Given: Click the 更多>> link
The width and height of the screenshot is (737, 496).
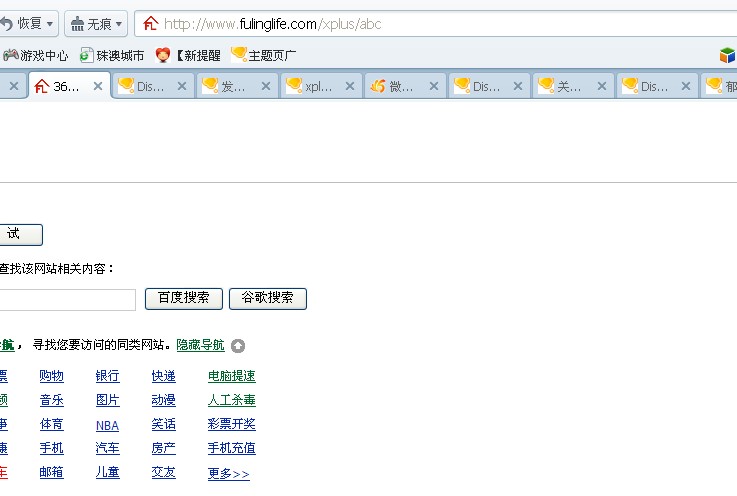Looking at the screenshot, I should 229,473.
